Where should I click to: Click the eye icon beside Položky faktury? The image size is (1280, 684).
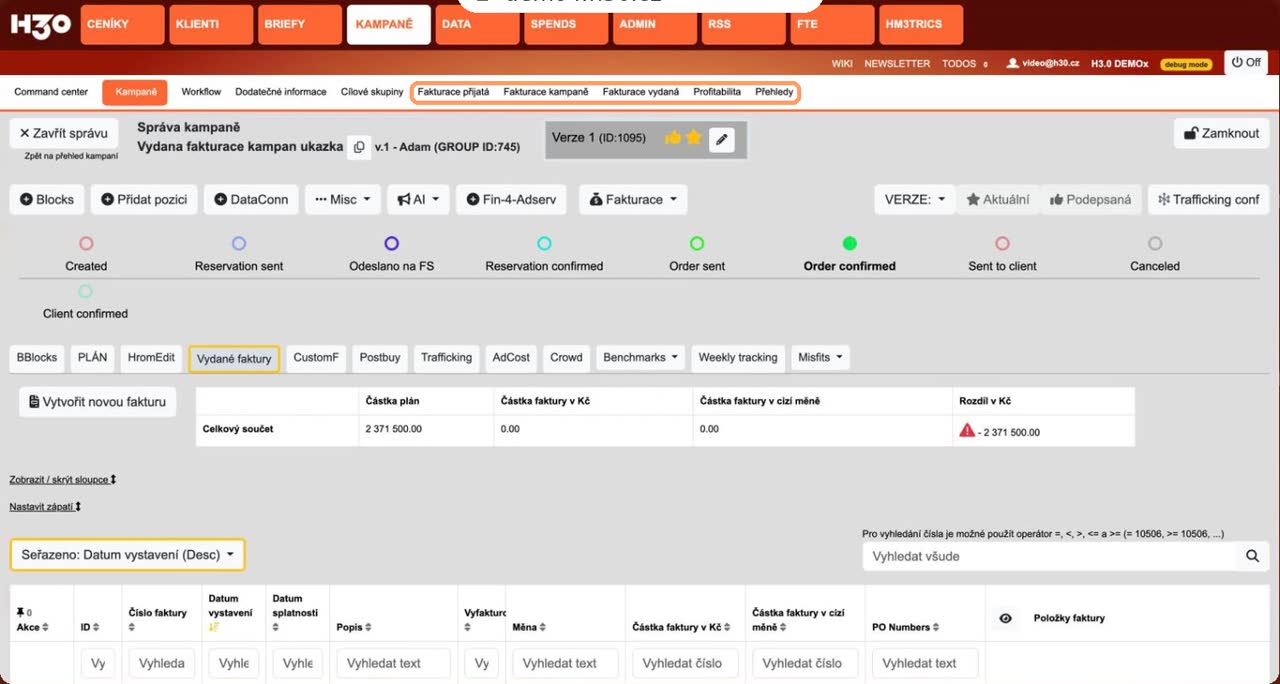1006,618
